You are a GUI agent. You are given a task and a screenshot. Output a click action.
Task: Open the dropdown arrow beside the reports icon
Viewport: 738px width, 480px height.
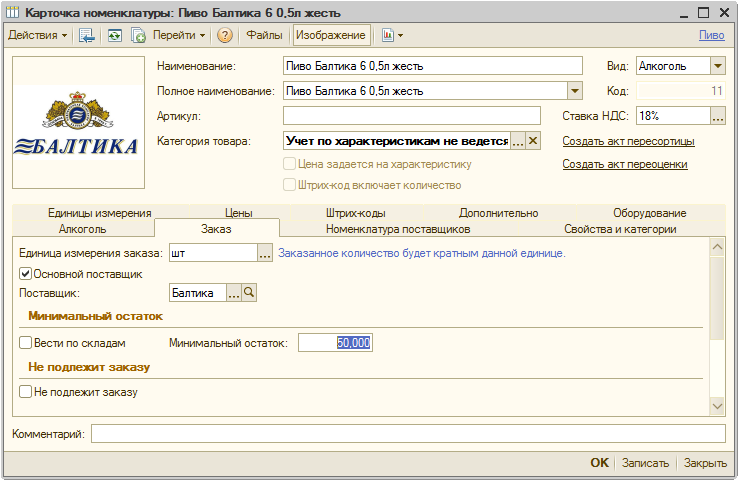point(401,35)
